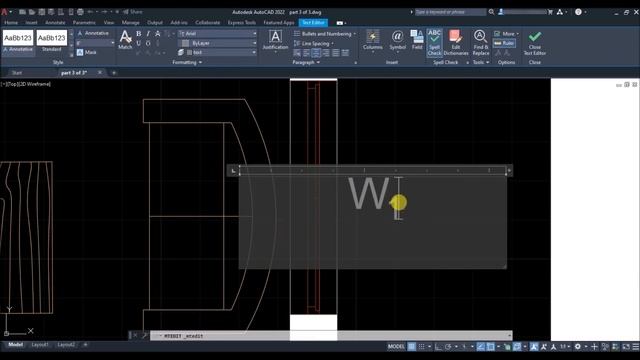Image resolution: width=640 pixels, height=360 pixels.
Task: Expand the Formatting panel
Action: (187, 62)
